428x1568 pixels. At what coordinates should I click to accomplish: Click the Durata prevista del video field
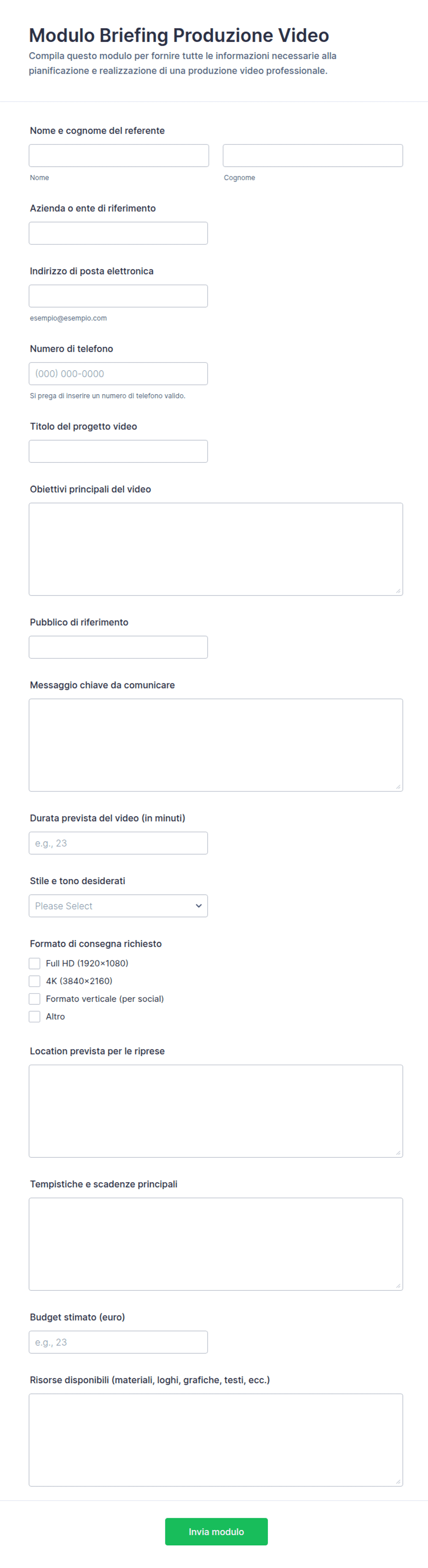[118, 843]
